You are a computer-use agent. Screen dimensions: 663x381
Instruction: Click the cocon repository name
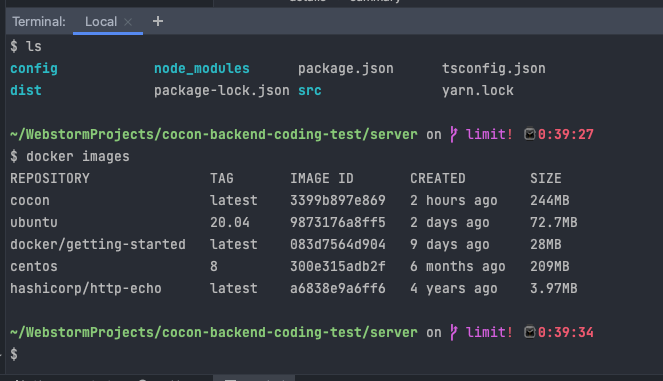[x=30, y=200]
